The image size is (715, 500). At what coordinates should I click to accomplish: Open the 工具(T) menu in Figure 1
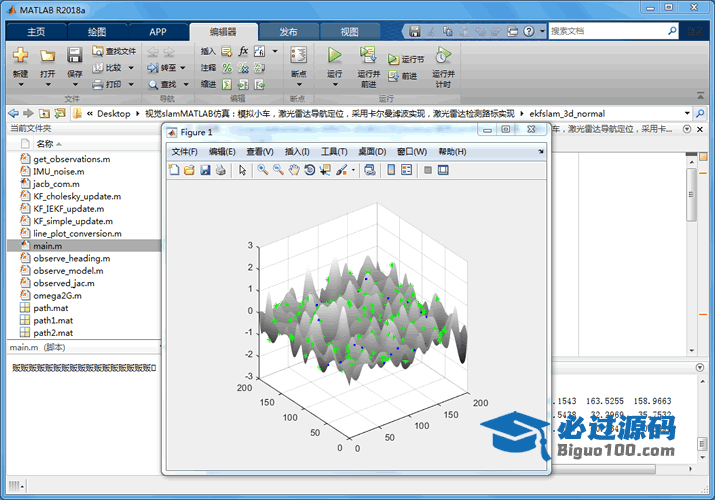tap(334, 151)
